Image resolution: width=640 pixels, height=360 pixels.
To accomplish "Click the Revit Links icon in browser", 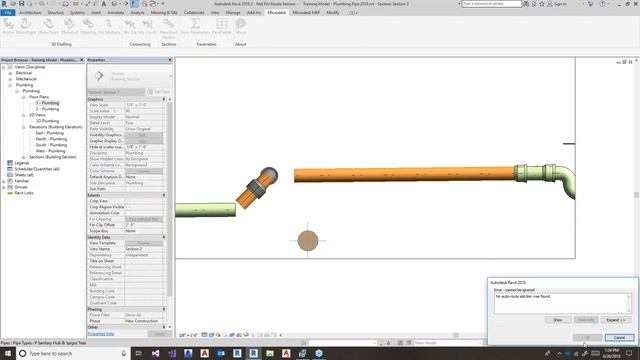I will (x=10, y=193).
